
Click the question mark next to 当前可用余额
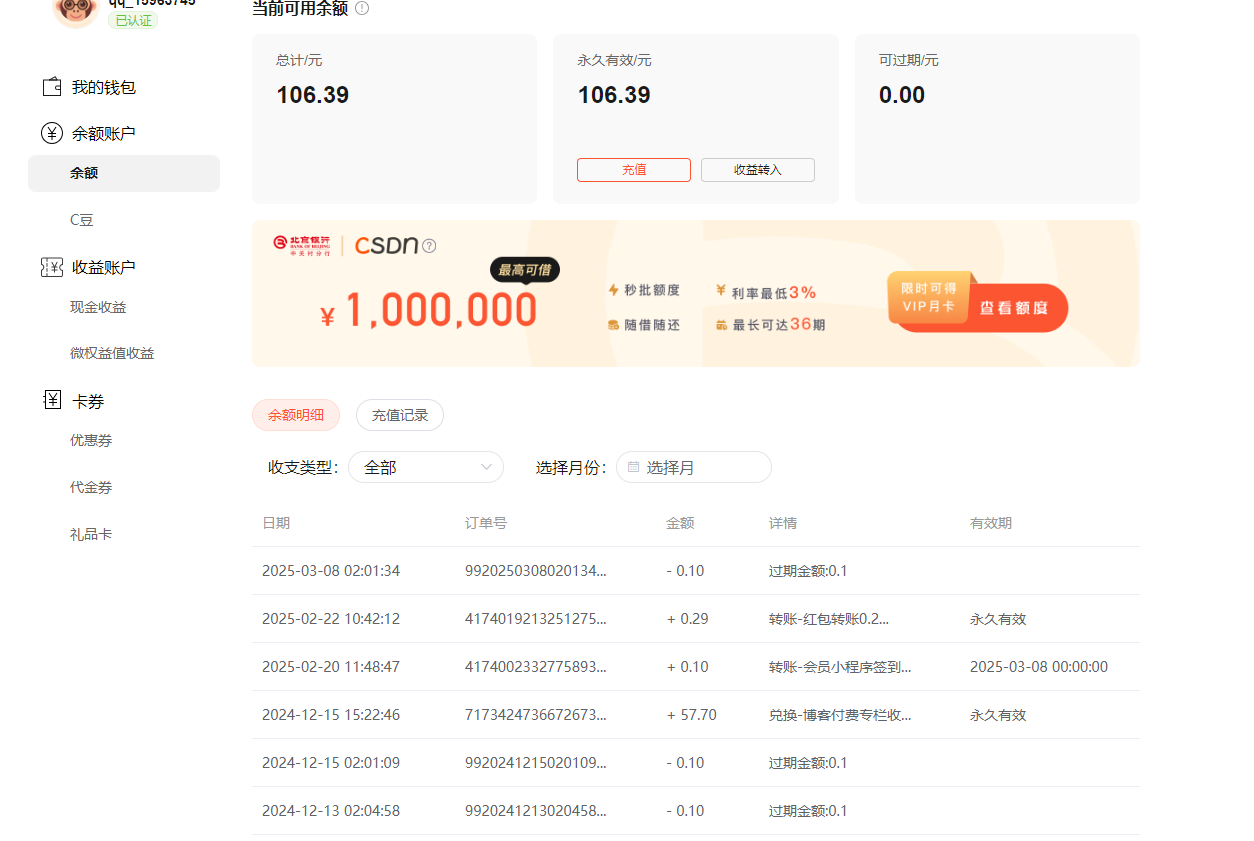[x=361, y=7]
